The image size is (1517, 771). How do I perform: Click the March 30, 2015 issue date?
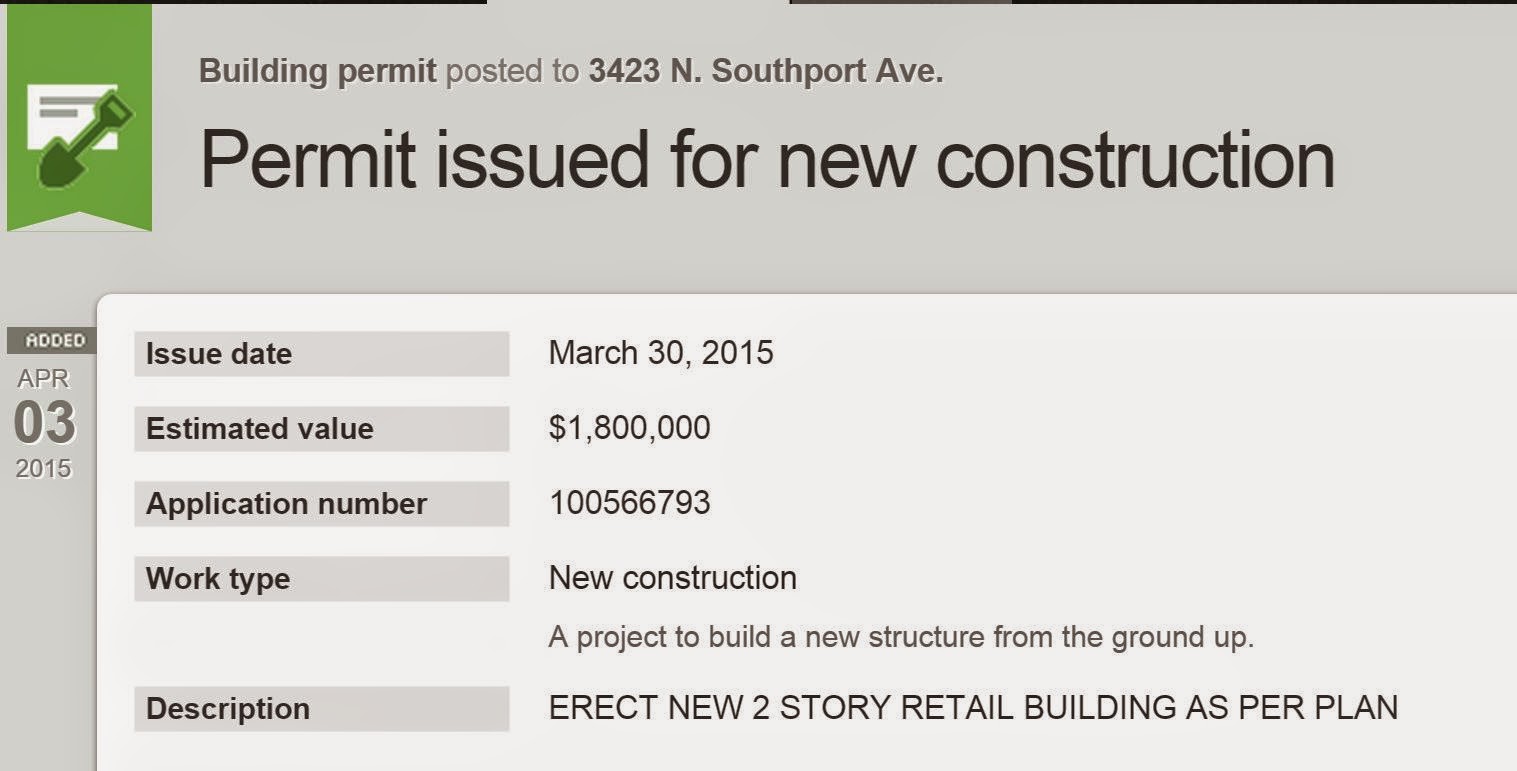pyautogui.click(x=660, y=353)
